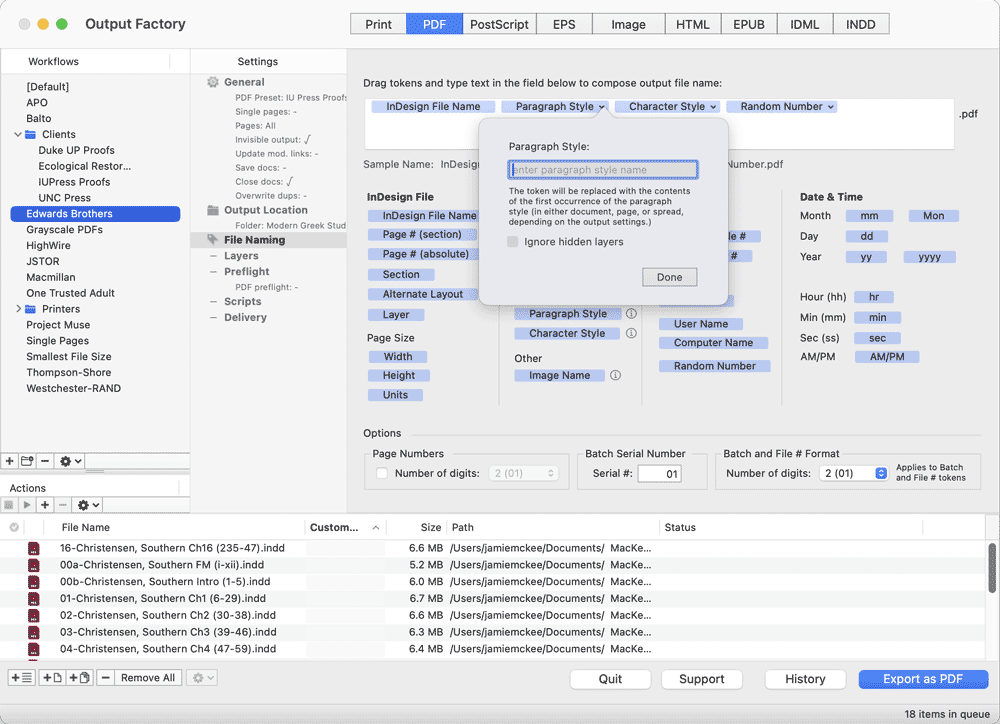Add a new action in Actions panel
Image resolution: width=1000 pixels, height=724 pixels.
(x=45, y=505)
